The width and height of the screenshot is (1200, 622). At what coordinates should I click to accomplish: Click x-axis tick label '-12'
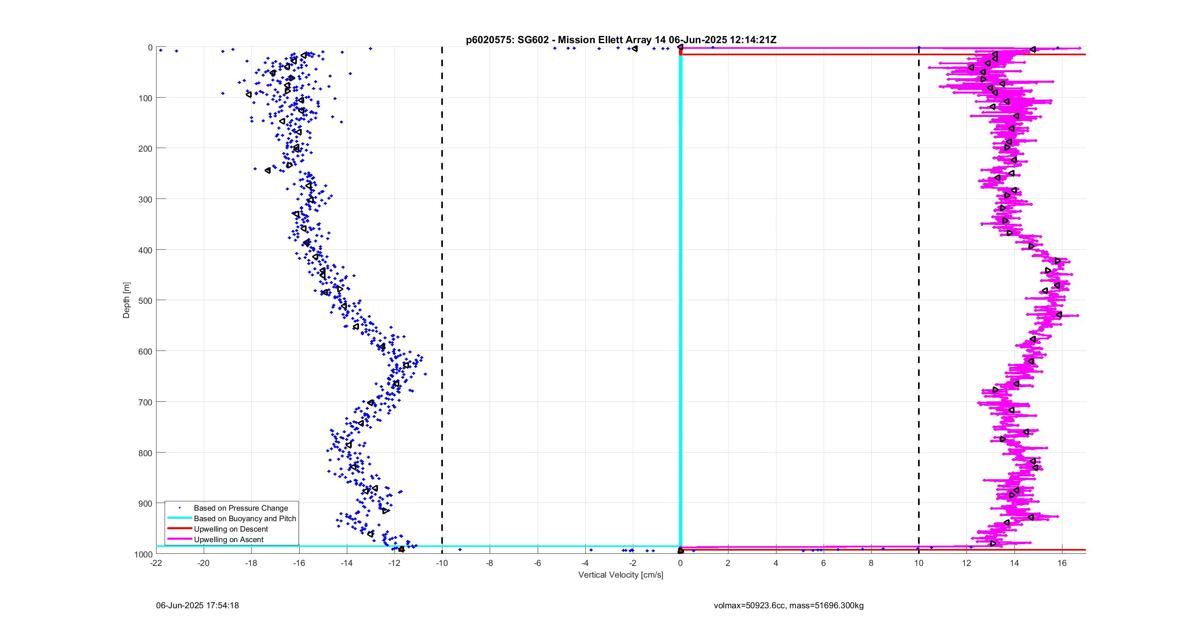(x=394, y=562)
